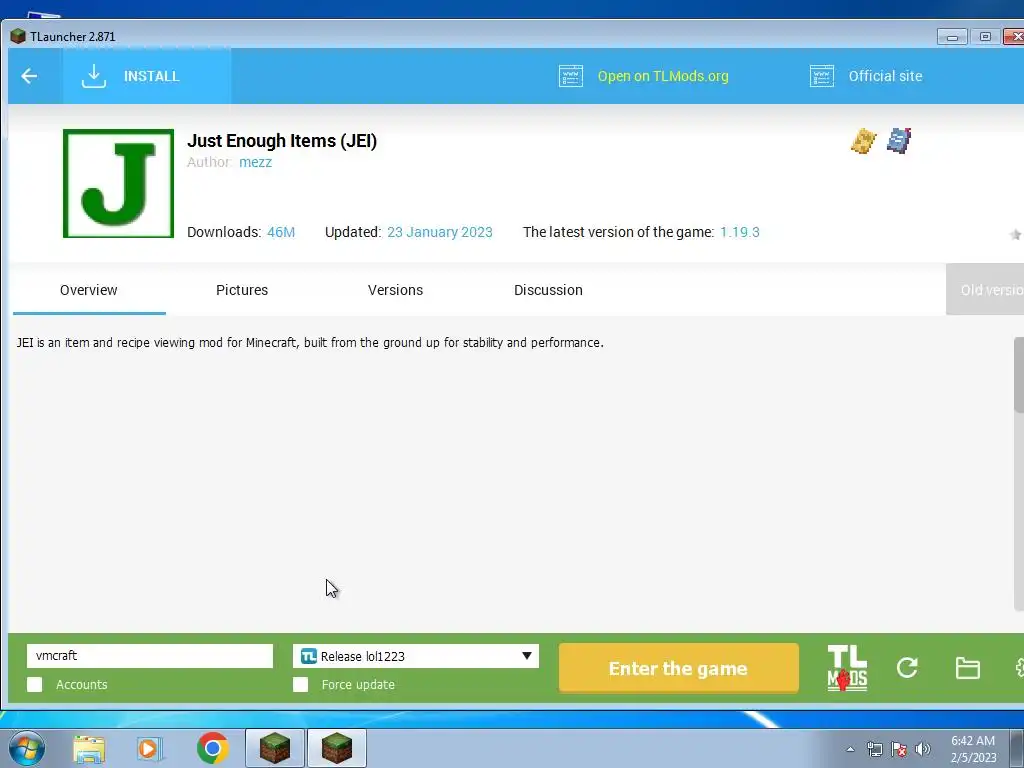1024x768 pixels.
Task: Open Action Center flag icon
Action: point(899,749)
